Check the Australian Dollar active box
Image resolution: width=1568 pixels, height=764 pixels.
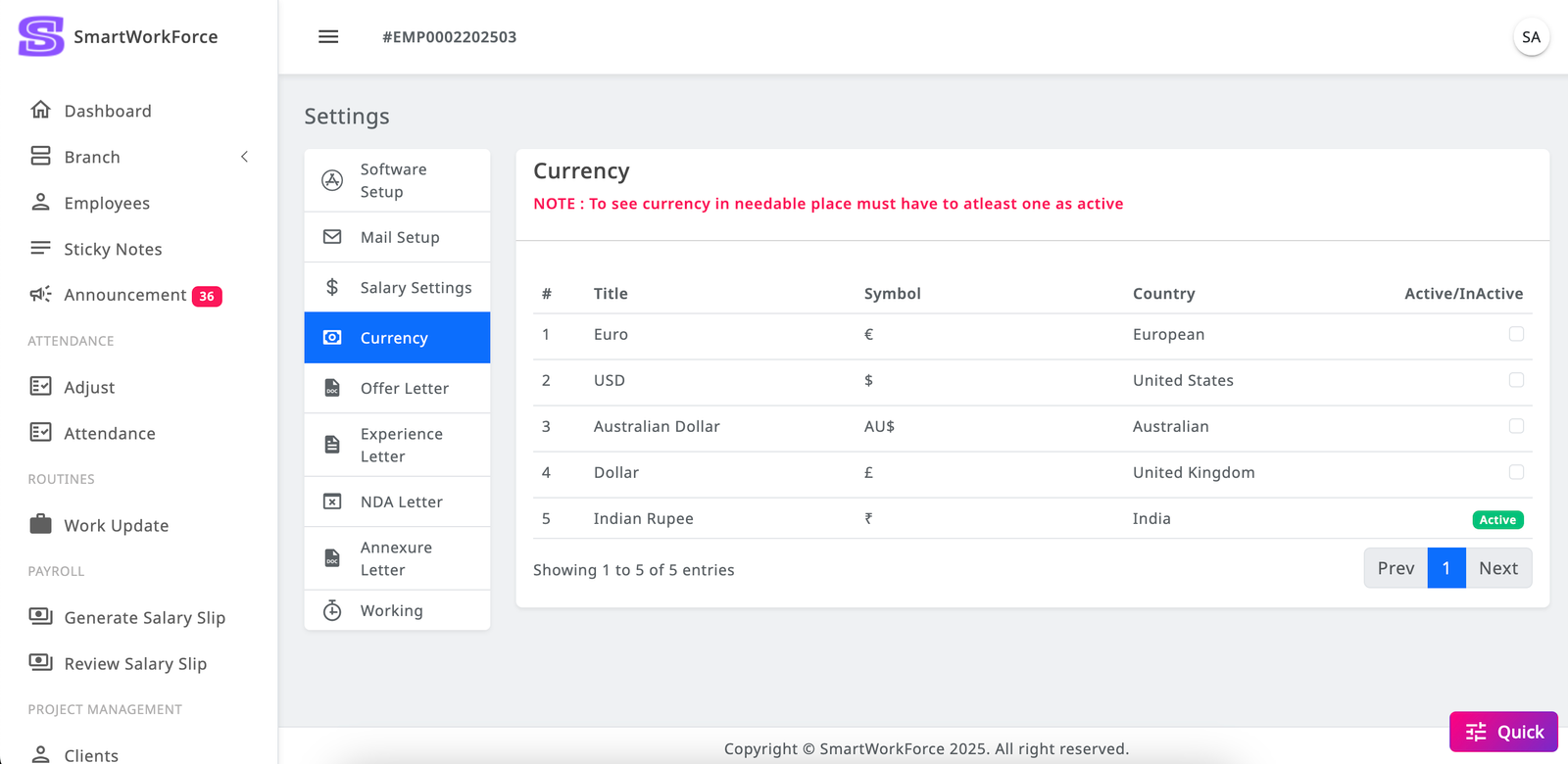click(1516, 426)
